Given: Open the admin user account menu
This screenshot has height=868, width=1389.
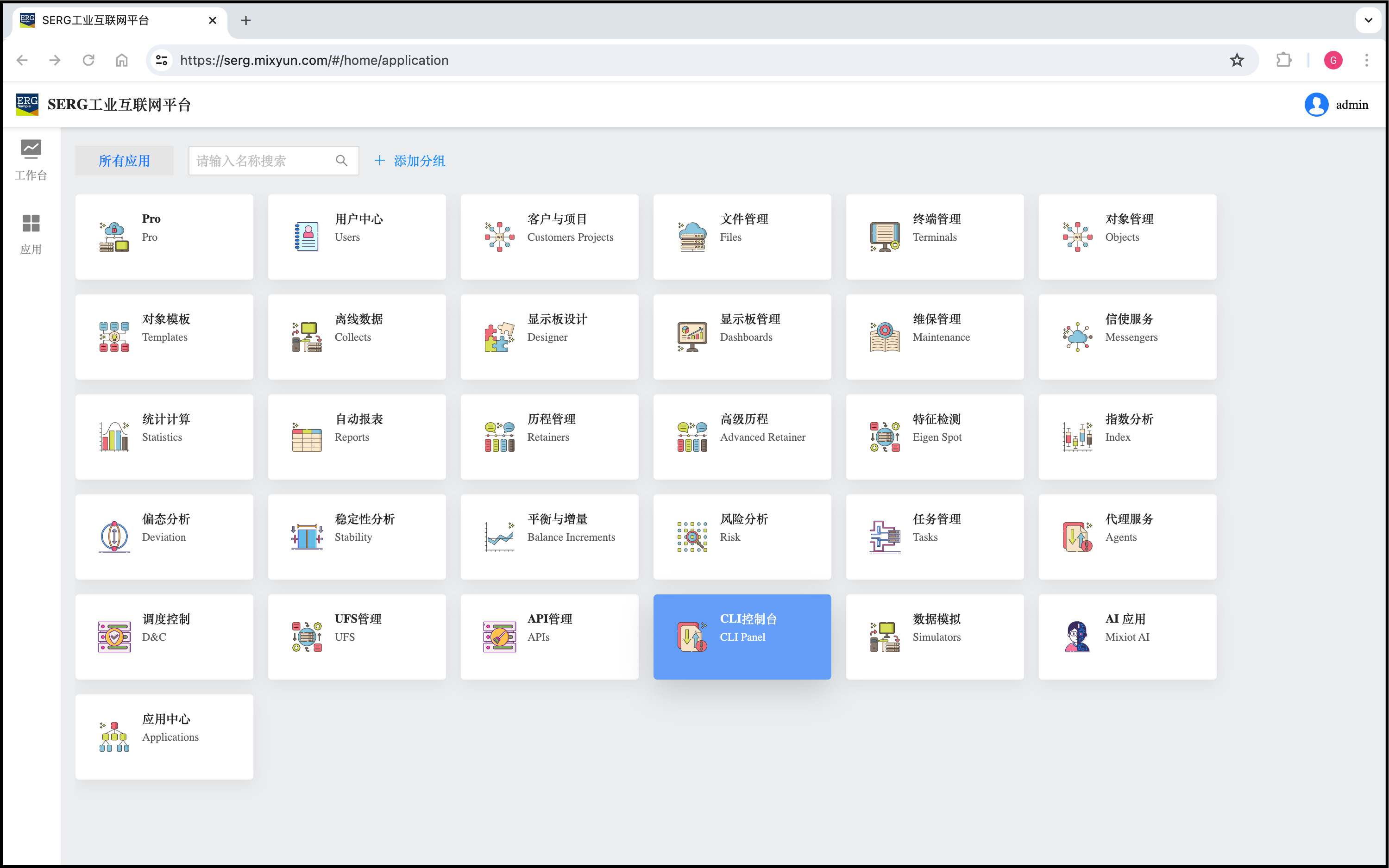Looking at the screenshot, I should point(1336,105).
